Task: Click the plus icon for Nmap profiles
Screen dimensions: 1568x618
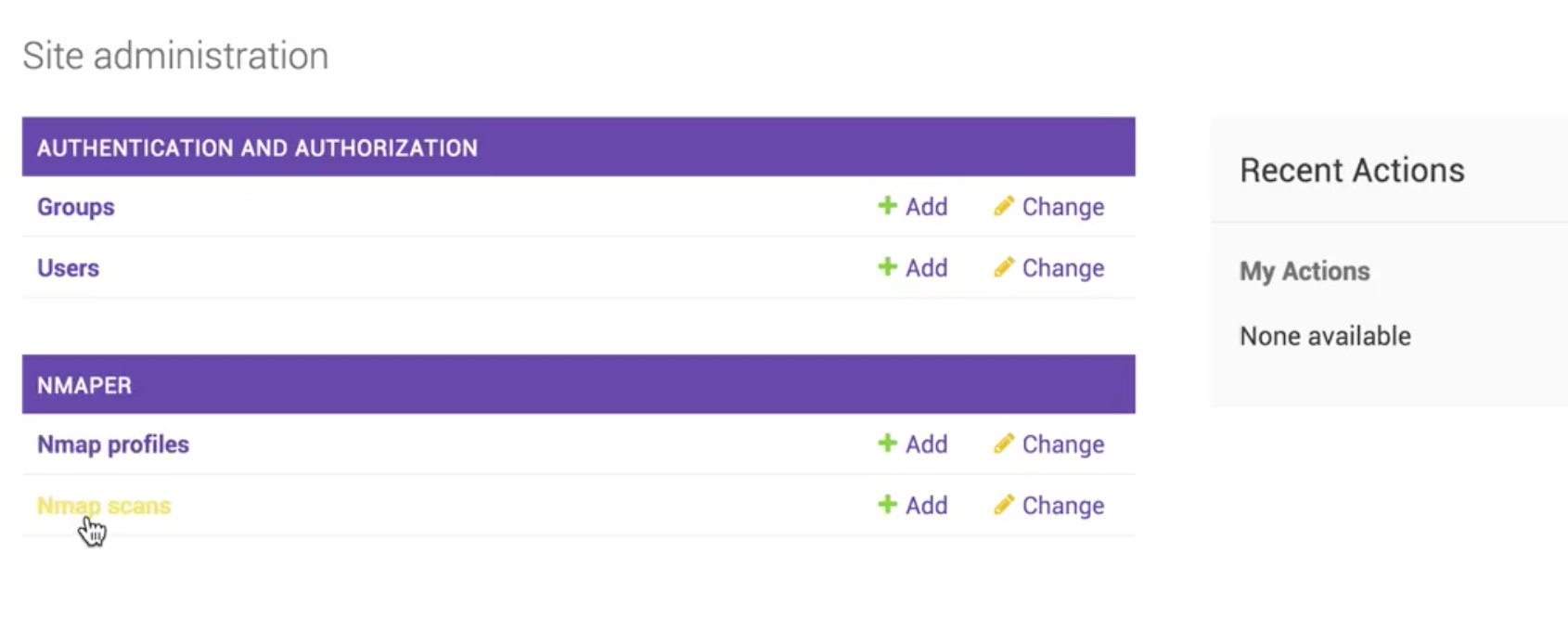Action: 887,444
